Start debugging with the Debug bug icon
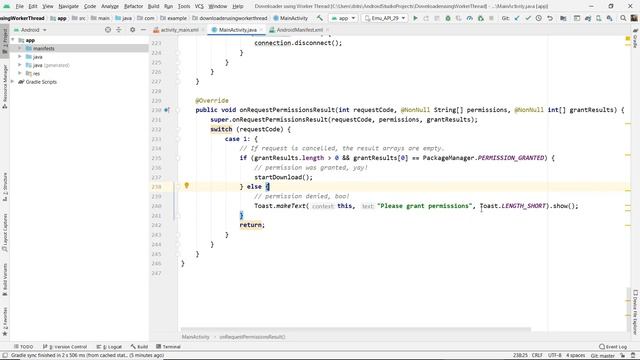The image size is (640, 360). tap(448, 18)
